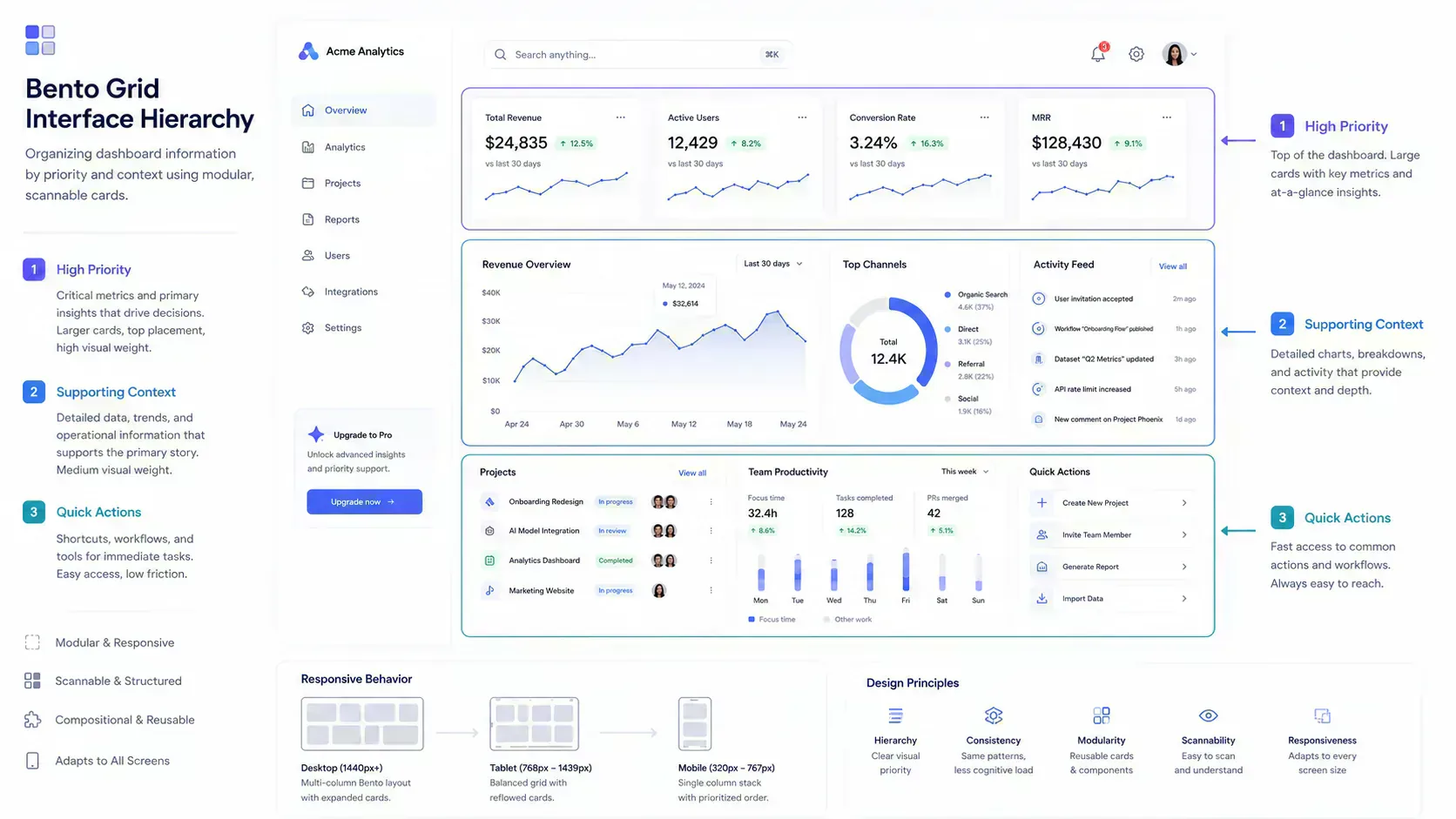Image resolution: width=1456 pixels, height=819 pixels.
Task: Toggle Focus time legend in Team Productivity
Action: coord(772,620)
